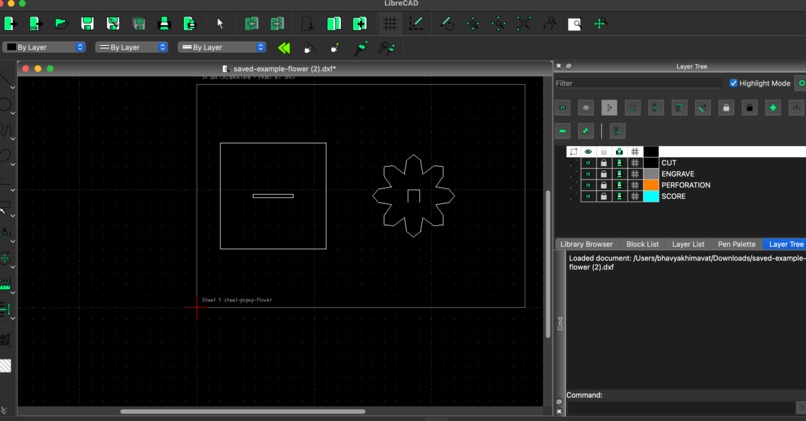Image resolution: width=806 pixels, height=421 pixels.
Task: Click the green double-arrow back icon
Action: pyautogui.click(x=284, y=48)
